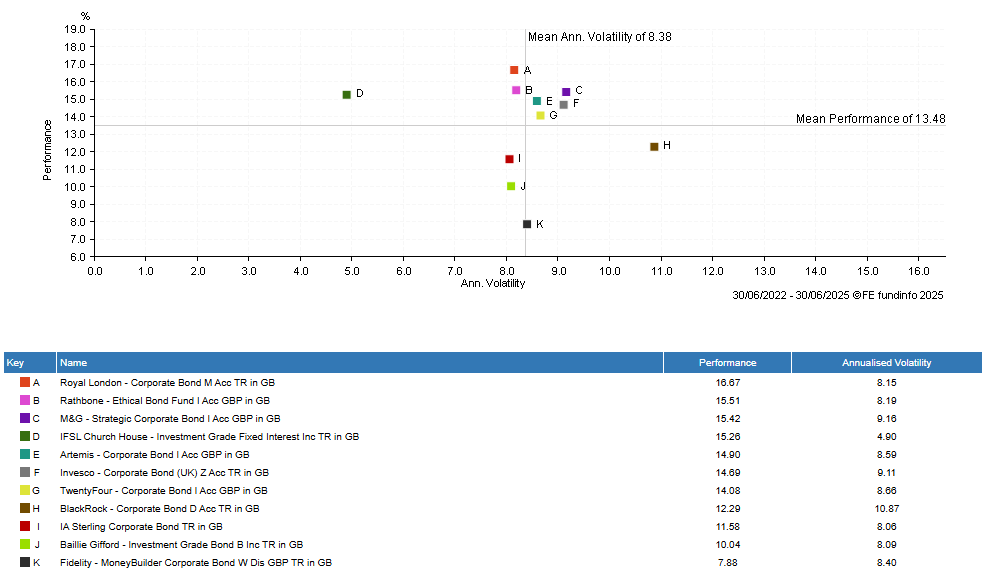
Task: Click dark green key swatch for row D
Action: [x=25, y=436]
